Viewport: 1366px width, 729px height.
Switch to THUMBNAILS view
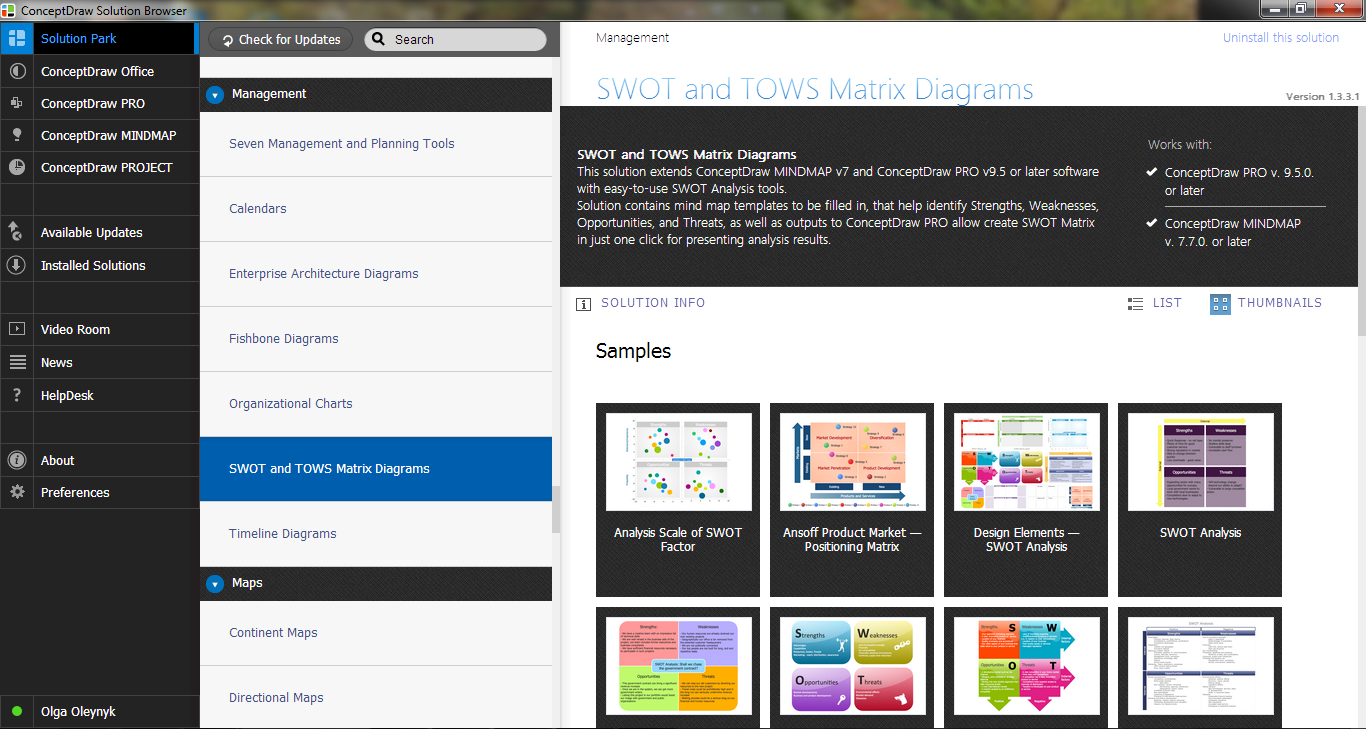(x=1266, y=303)
